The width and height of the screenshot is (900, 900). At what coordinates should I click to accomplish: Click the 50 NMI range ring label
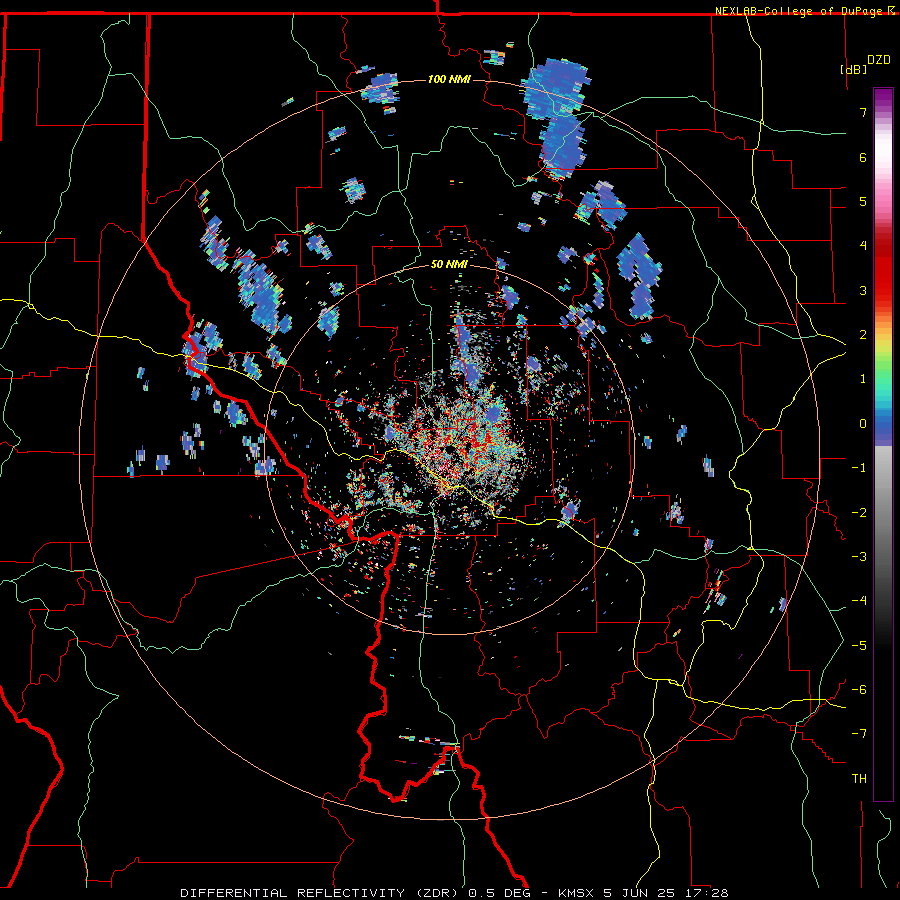coord(449,264)
